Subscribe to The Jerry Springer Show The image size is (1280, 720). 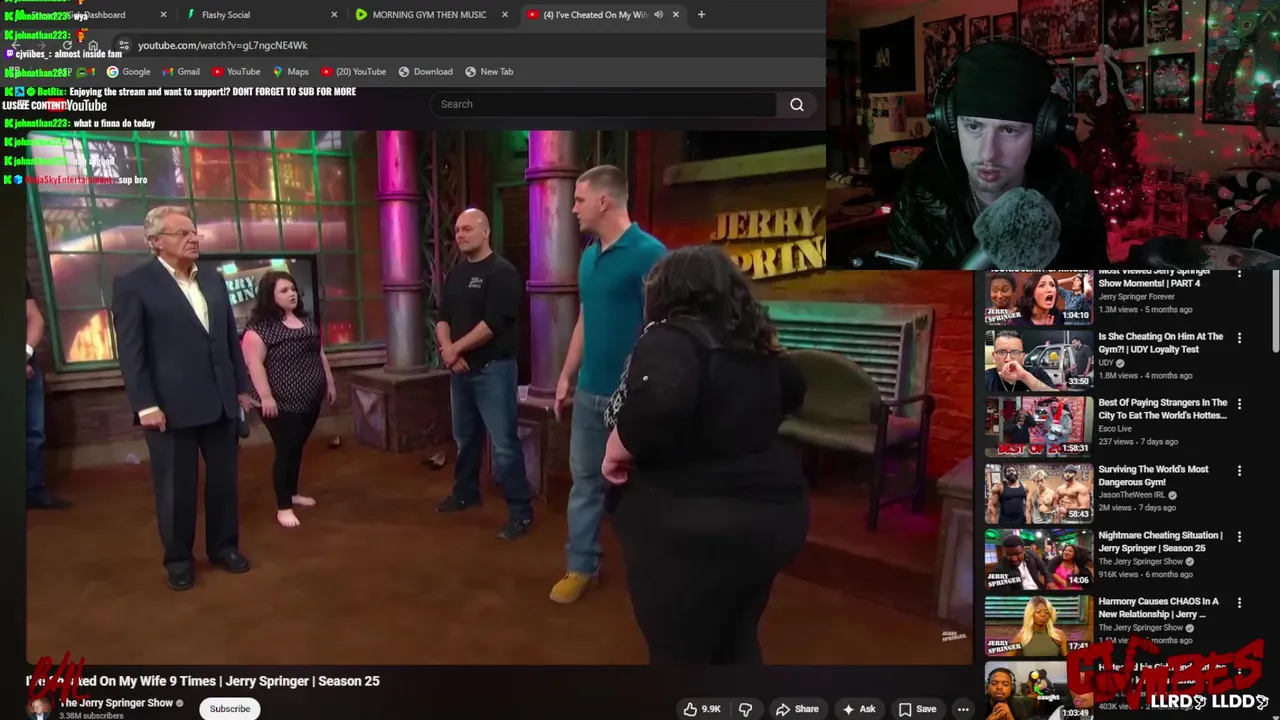pyautogui.click(x=230, y=709)
